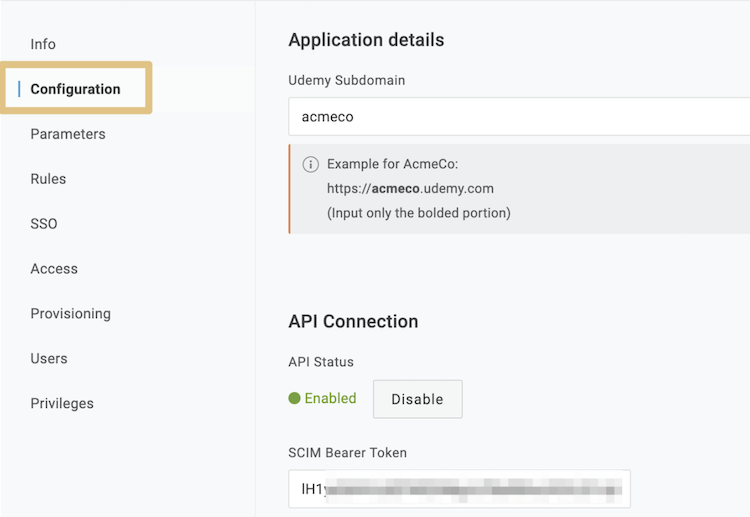Open the Rules sidebar item
Image resolution: width=750 pixels, height=517 pixels.
click(x=48, y=179)
